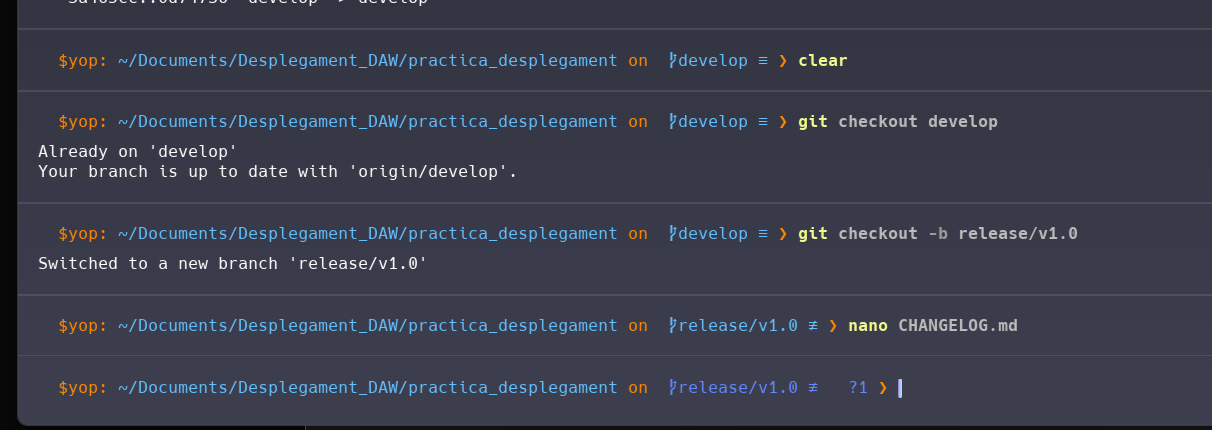Click the branch icon on the nano CHANGELOG.md line
Viewport: 1212px width, 430px height.
(x=673, y=325)
